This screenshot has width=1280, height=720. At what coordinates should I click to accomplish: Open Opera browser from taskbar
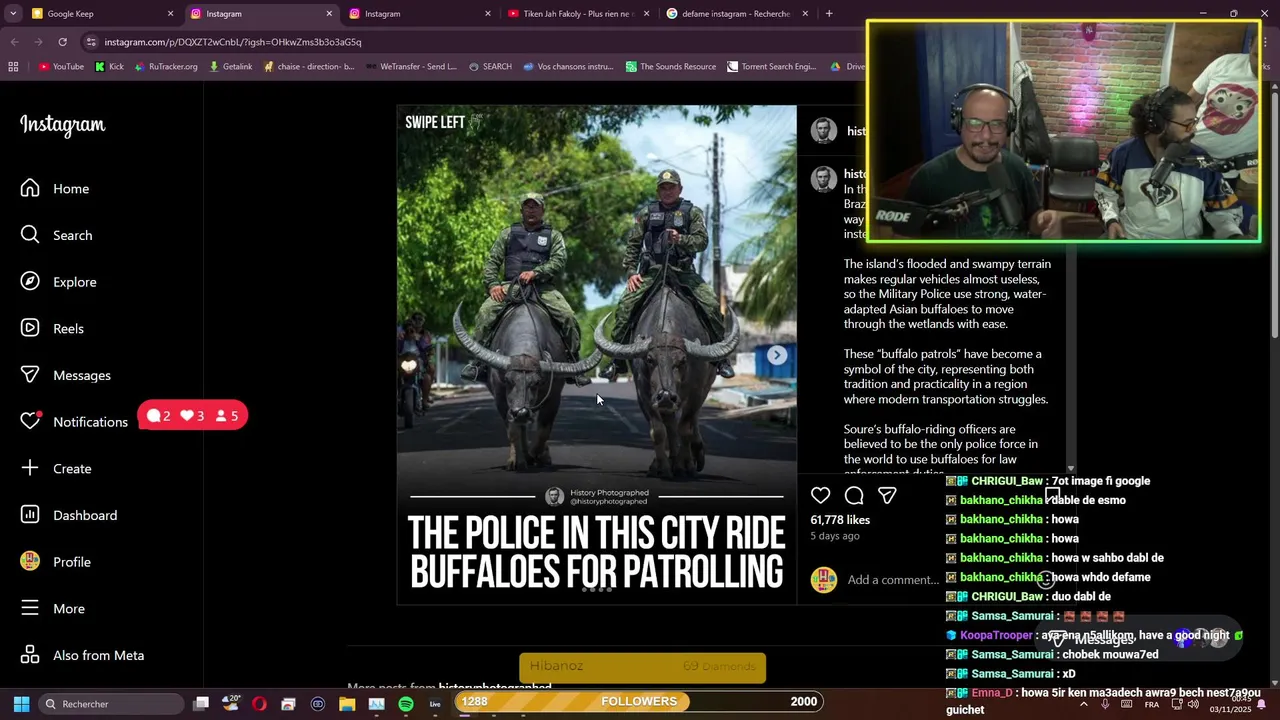pyautogui.click(x=259, y=704)
